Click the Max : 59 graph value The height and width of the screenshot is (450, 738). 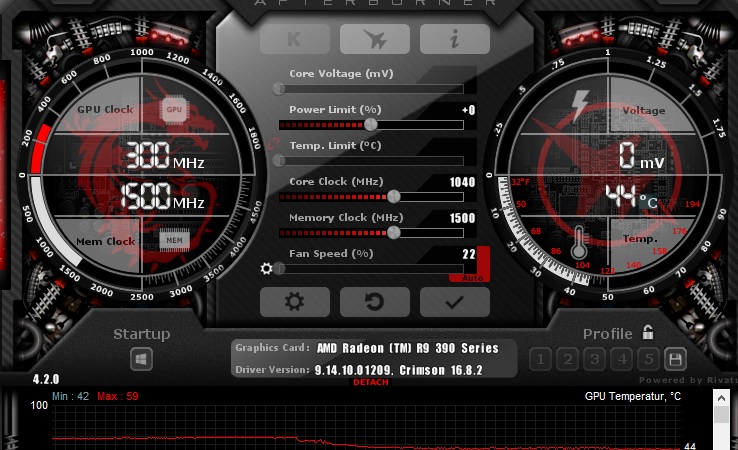(x=118, y=396)
